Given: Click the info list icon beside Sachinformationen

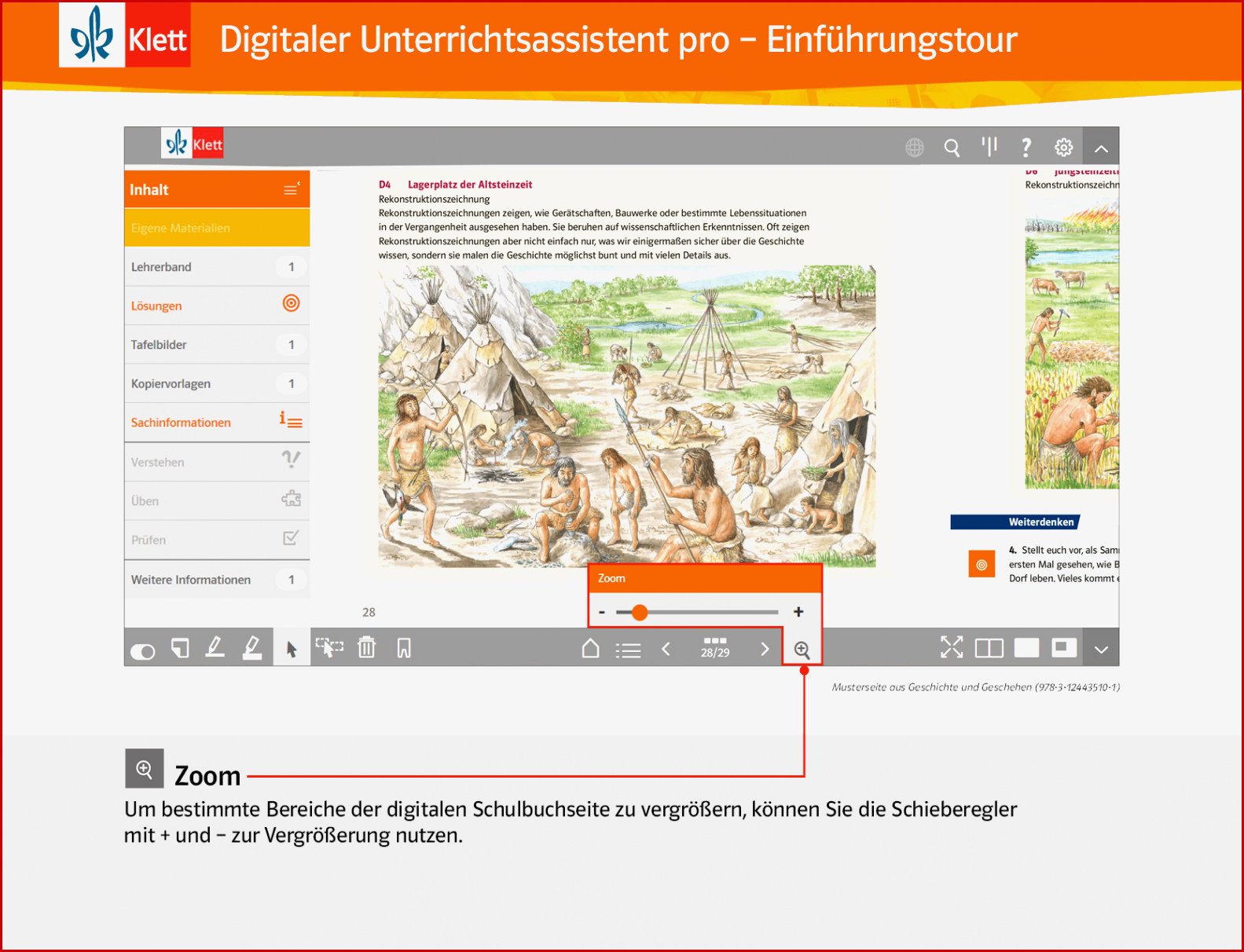Looking at the screenshot, I should point(291,420).
